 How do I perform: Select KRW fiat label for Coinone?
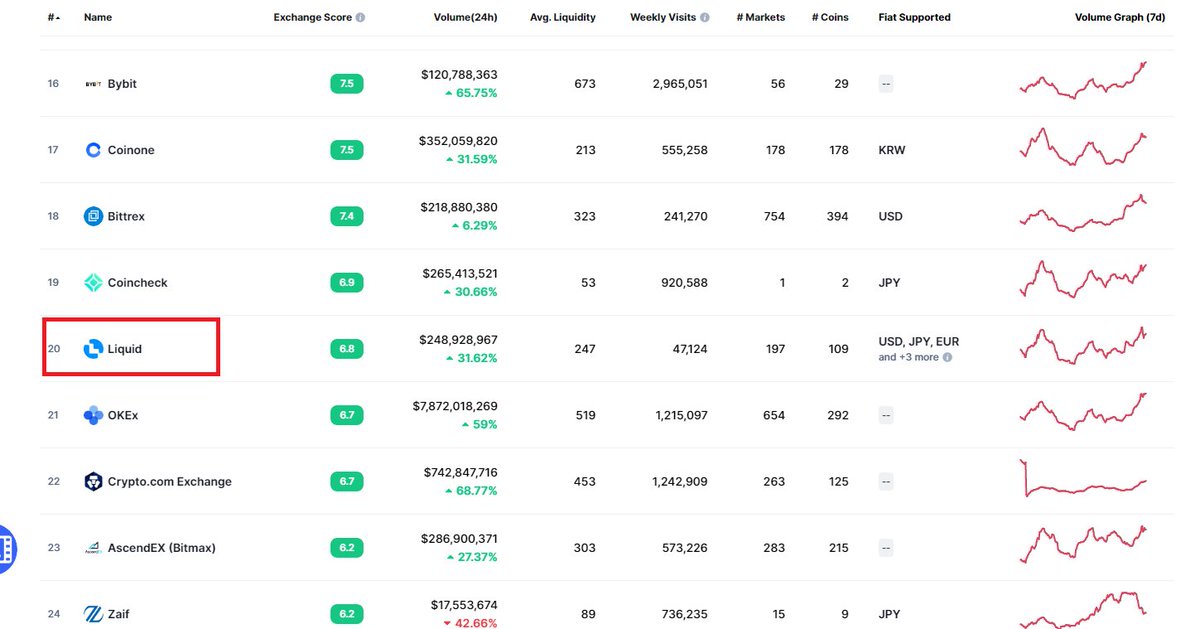890,150
